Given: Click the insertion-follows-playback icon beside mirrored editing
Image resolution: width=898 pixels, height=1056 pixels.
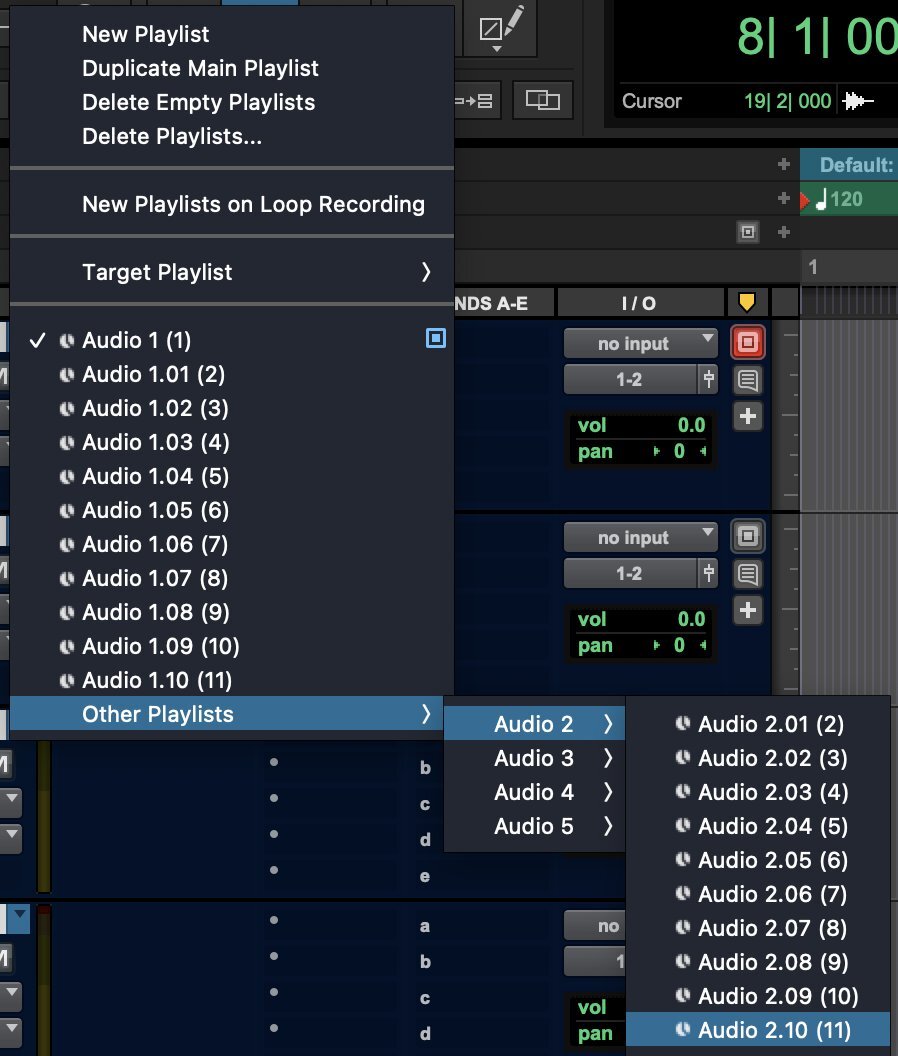Looking at the screenshot, I should tap(478, 100).
